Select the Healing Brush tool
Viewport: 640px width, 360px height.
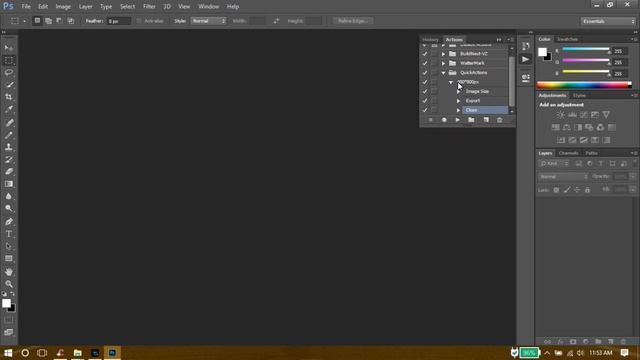coord(9,122)
